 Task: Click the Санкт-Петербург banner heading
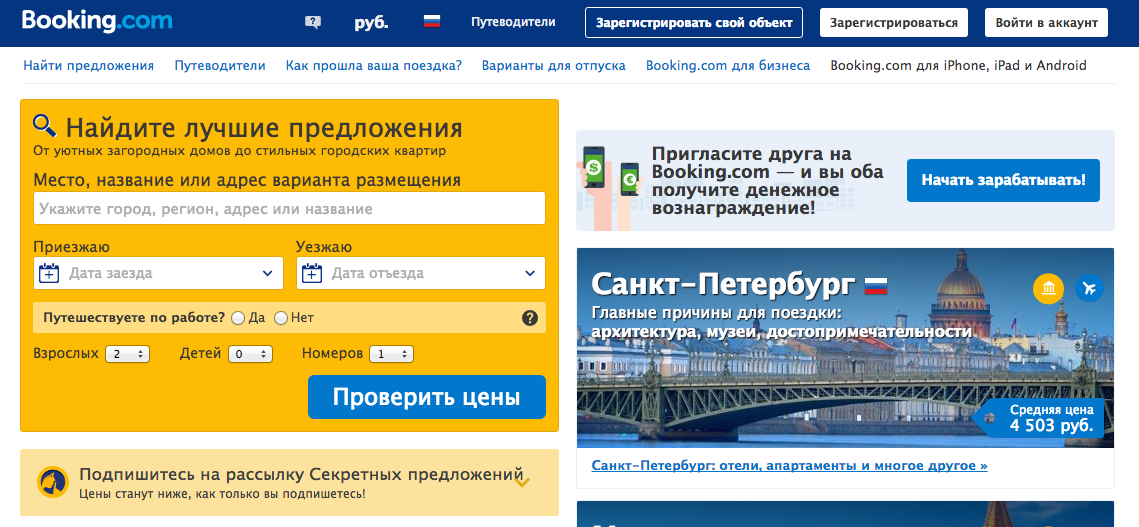point(723,285)
